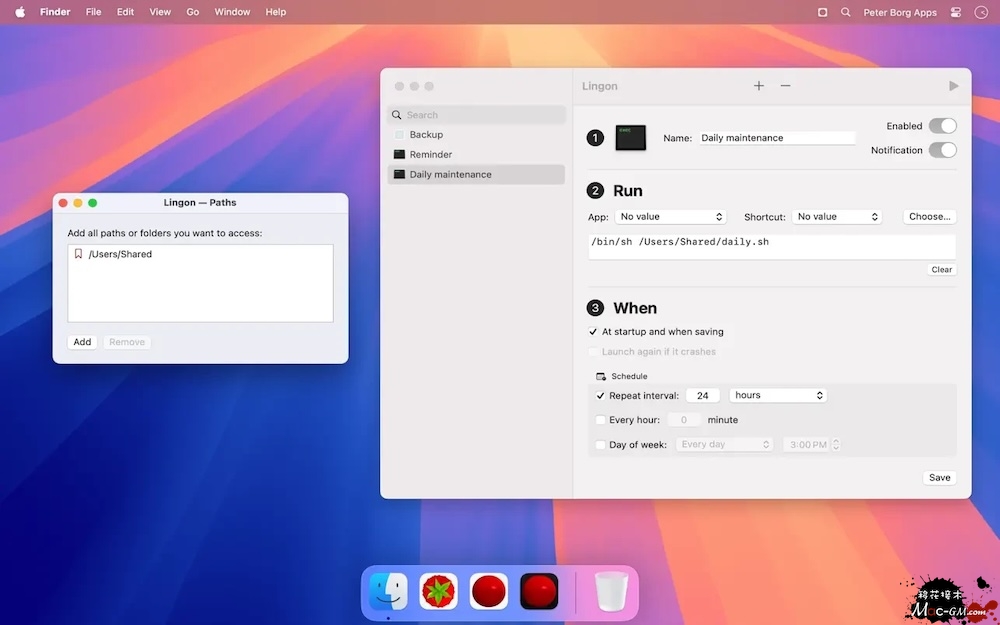Open Control Center from the menu bar
The image size is (1000, 625).
point(956,12)
